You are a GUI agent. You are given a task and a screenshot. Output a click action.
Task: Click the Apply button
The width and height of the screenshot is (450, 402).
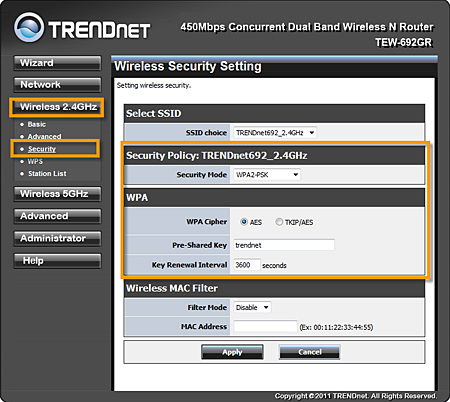[232, 352]
